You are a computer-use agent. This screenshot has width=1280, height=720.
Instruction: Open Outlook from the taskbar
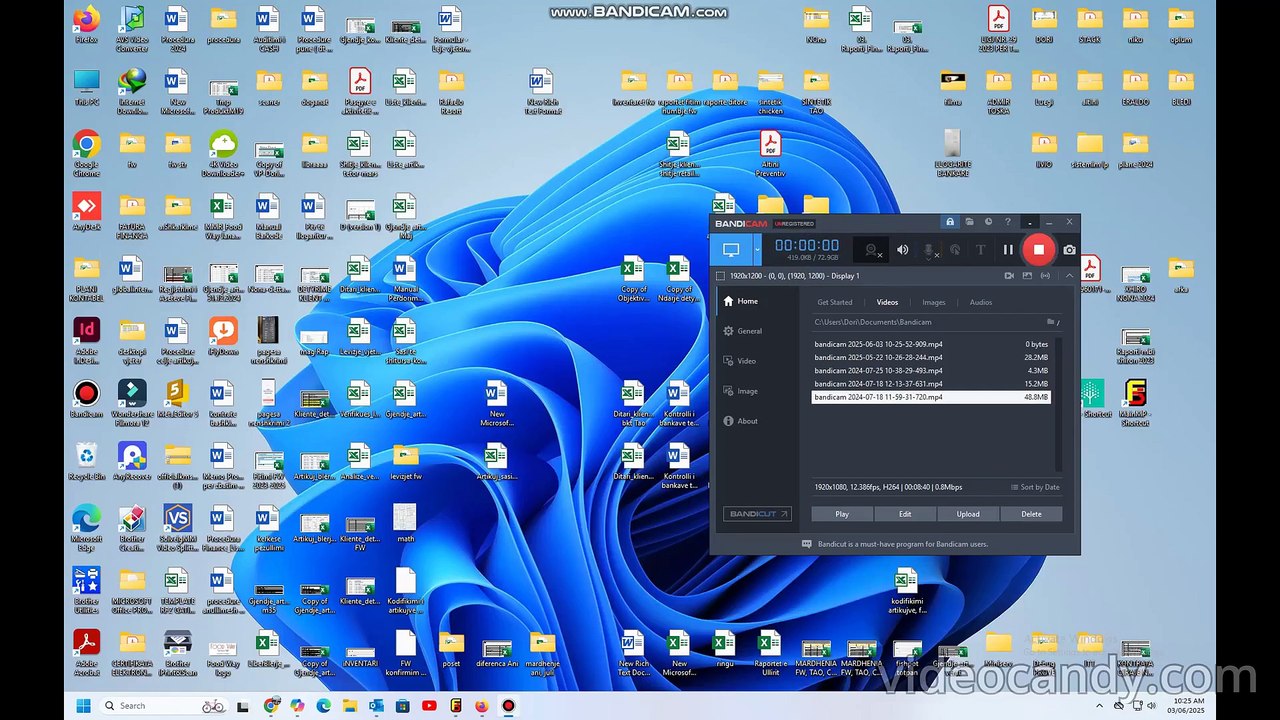(376, 705)
